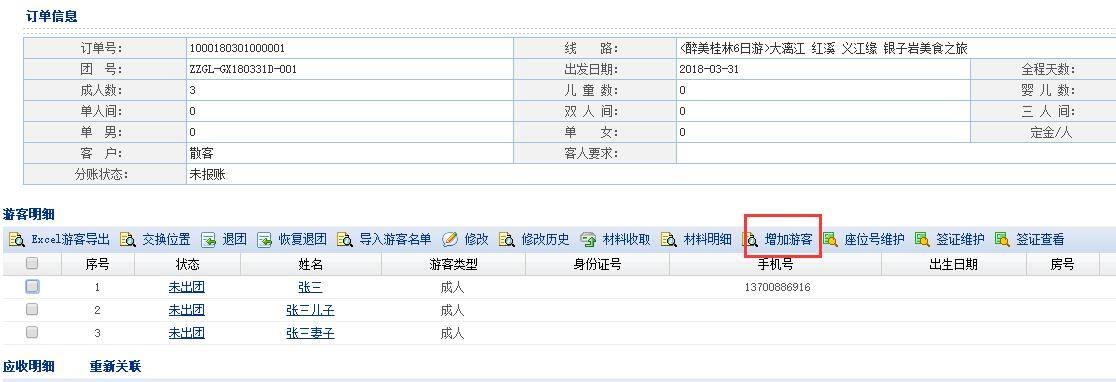Tick the select-all checkbox in the table header
This screenshot has width=1116, height=382.
click(x=32, y=264)
